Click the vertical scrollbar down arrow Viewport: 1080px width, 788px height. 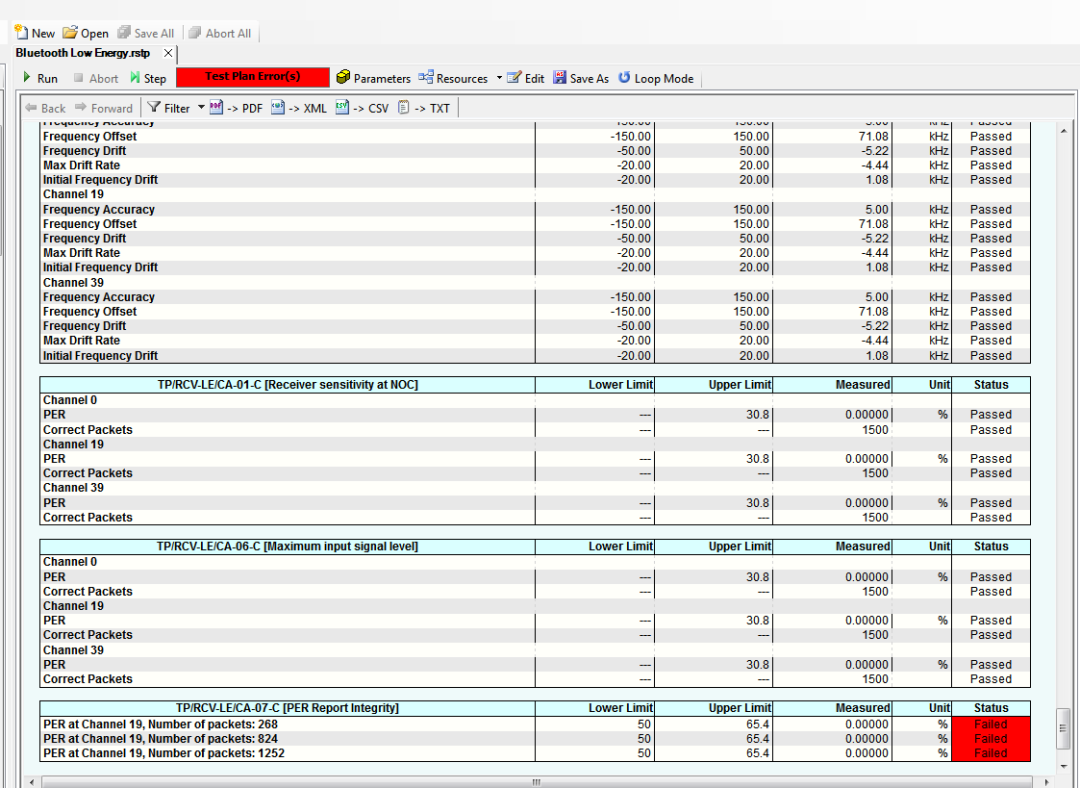(1063, 768)
